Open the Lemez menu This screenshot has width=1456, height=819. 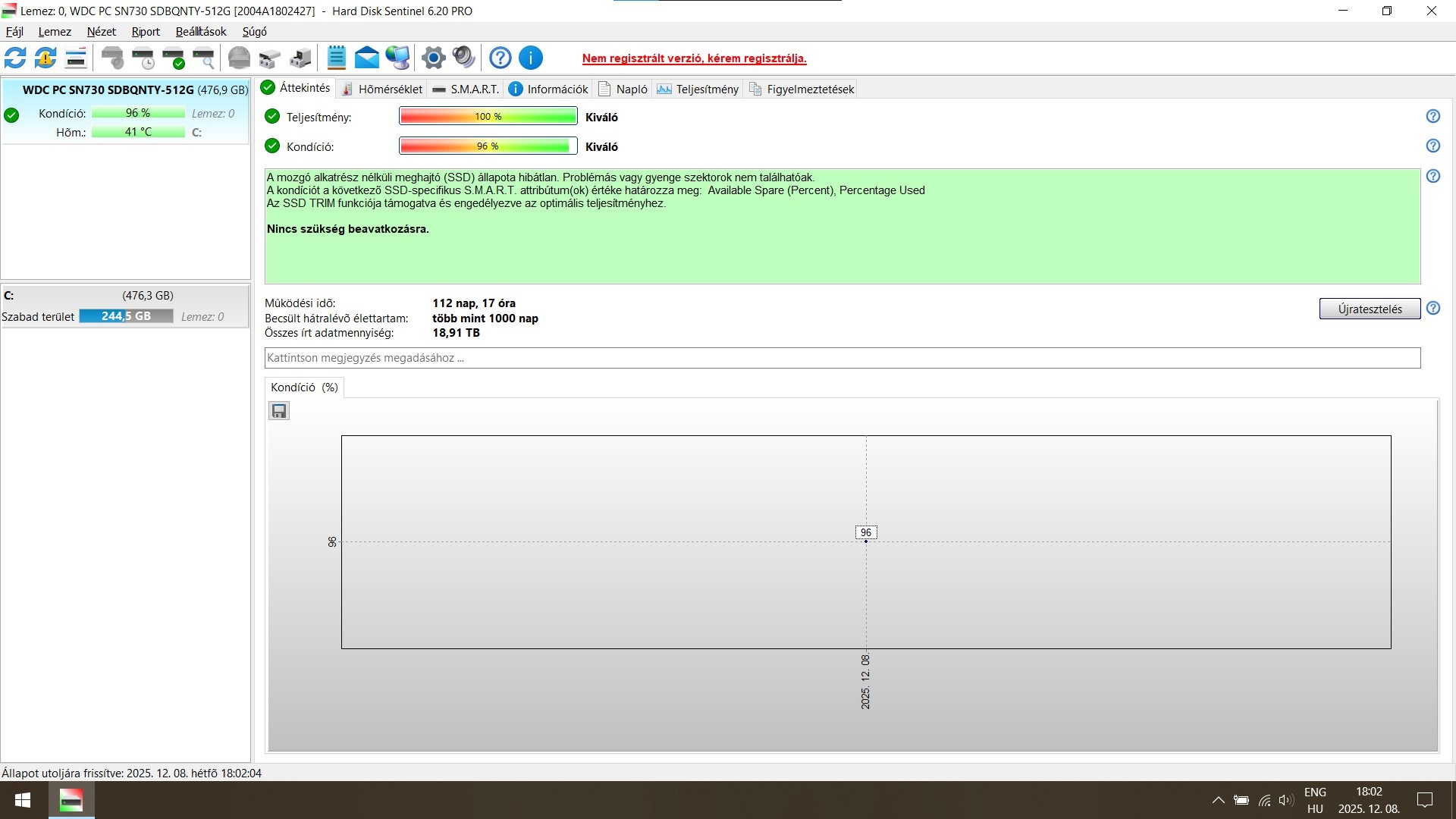pos(55,32)
